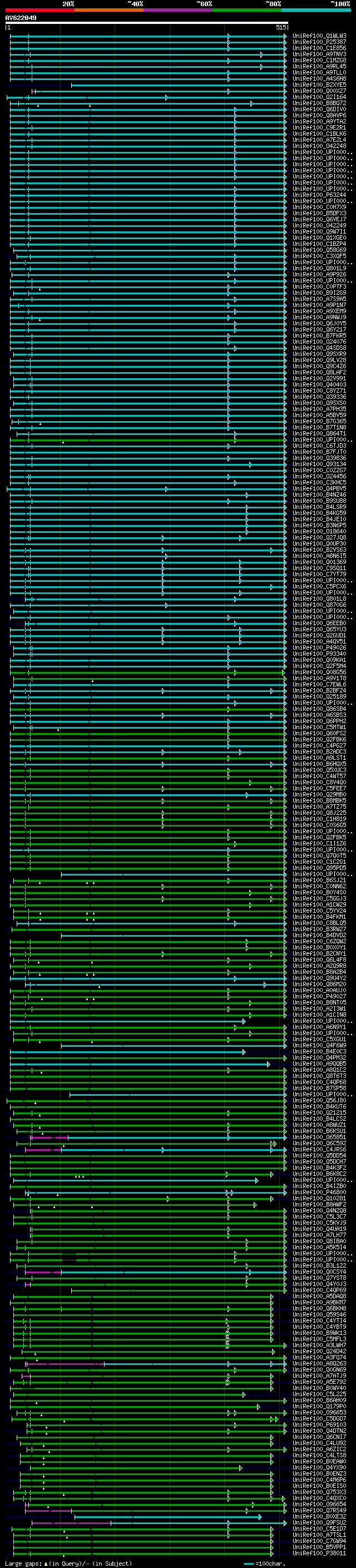The width and height of the screenshot is (356, 1568).
Task: Click hit label UniRef100_Q8T6T3
Action: click(319, 1076)
